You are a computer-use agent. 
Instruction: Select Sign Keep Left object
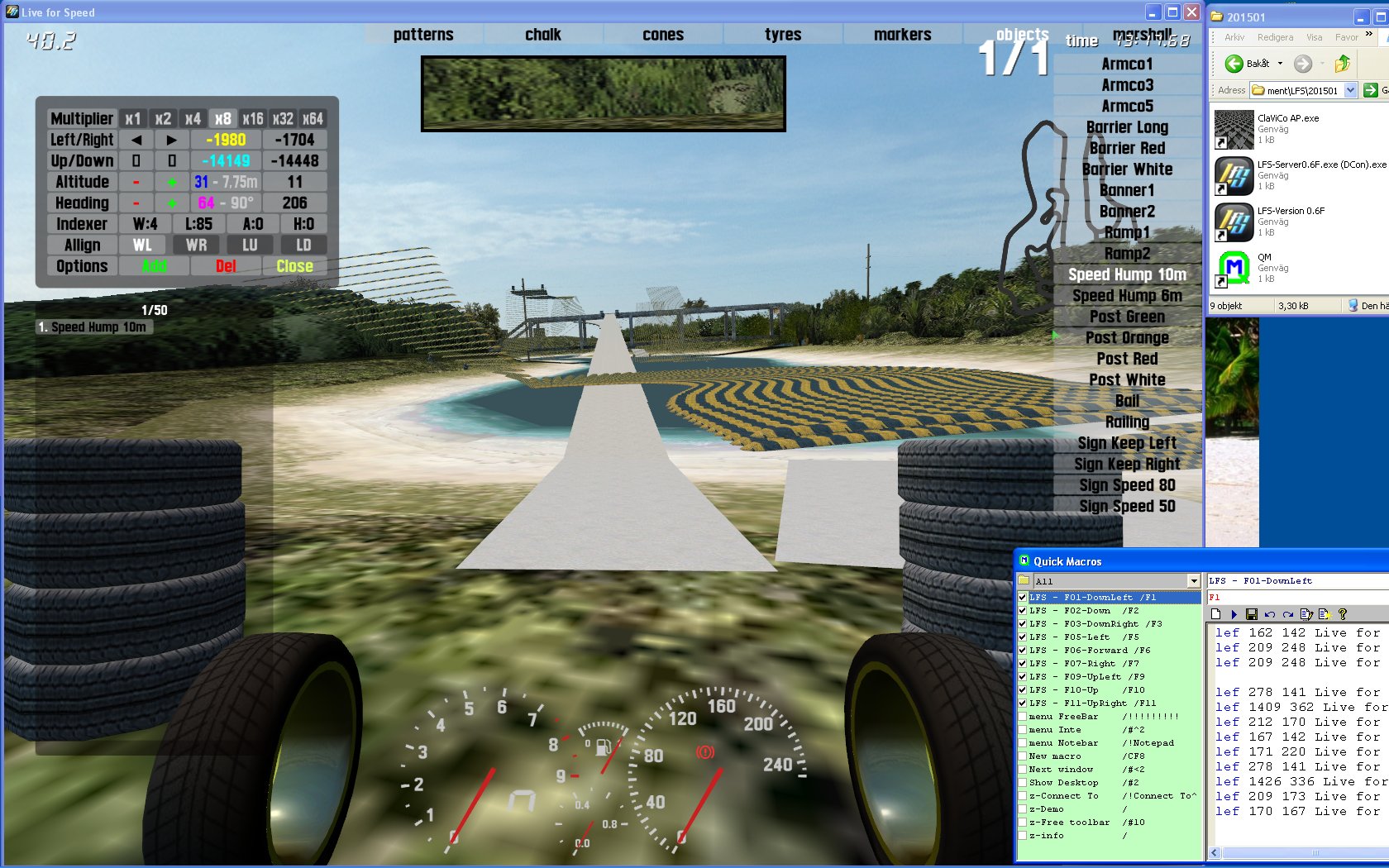(x=1127, y=443)
